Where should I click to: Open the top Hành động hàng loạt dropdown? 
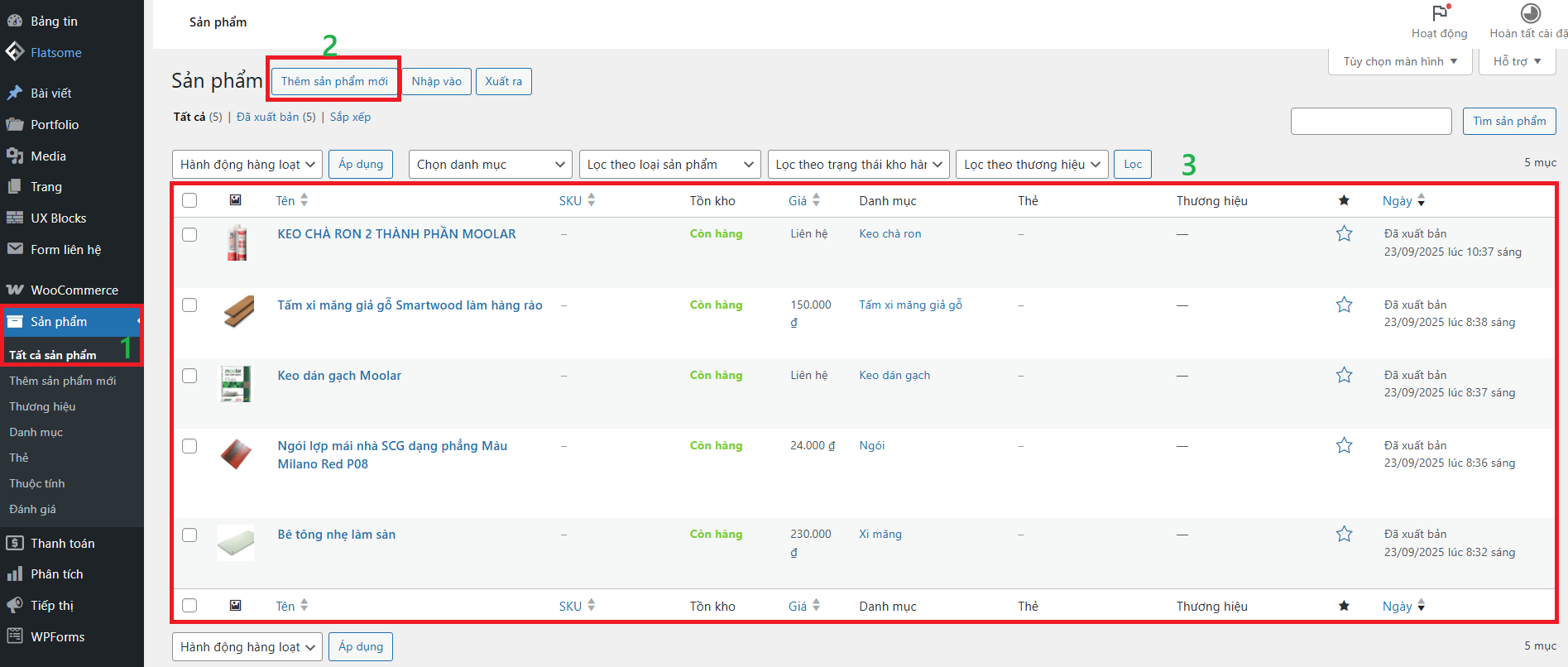pos(247,165)
